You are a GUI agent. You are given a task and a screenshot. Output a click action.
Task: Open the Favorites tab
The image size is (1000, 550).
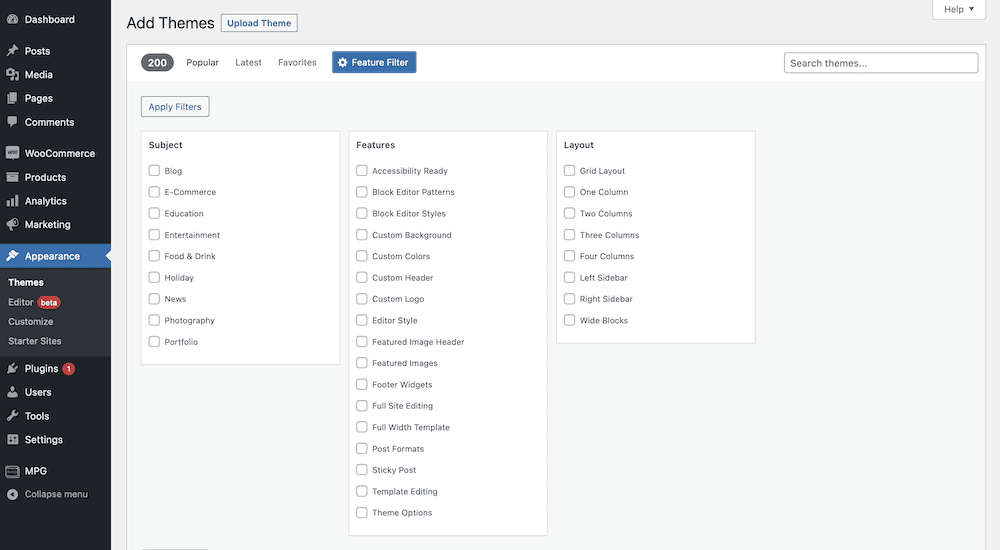(x=297, y=63)
